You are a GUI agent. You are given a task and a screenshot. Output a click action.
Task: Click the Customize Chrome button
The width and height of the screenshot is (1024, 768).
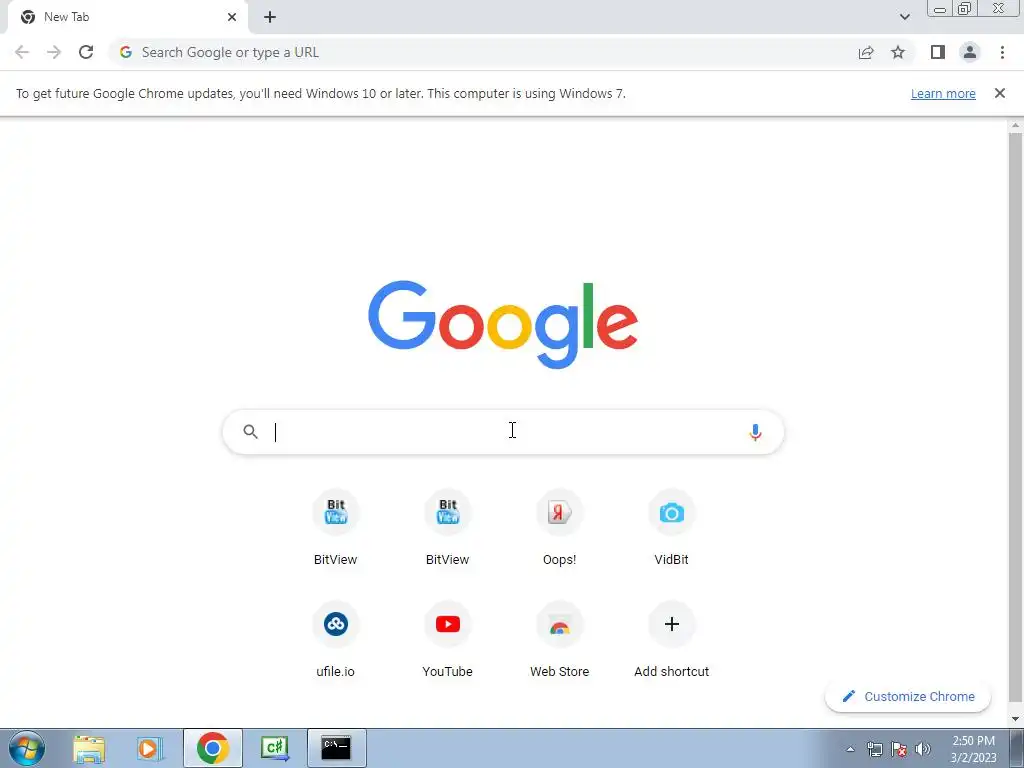pyautogui.click(x=908, y=696)
